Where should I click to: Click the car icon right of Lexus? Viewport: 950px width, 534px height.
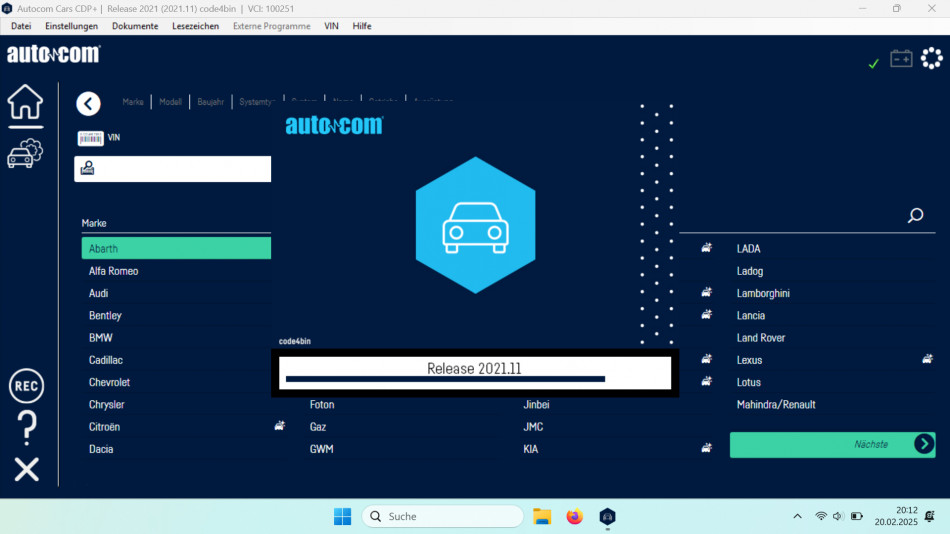pos(928,359)
